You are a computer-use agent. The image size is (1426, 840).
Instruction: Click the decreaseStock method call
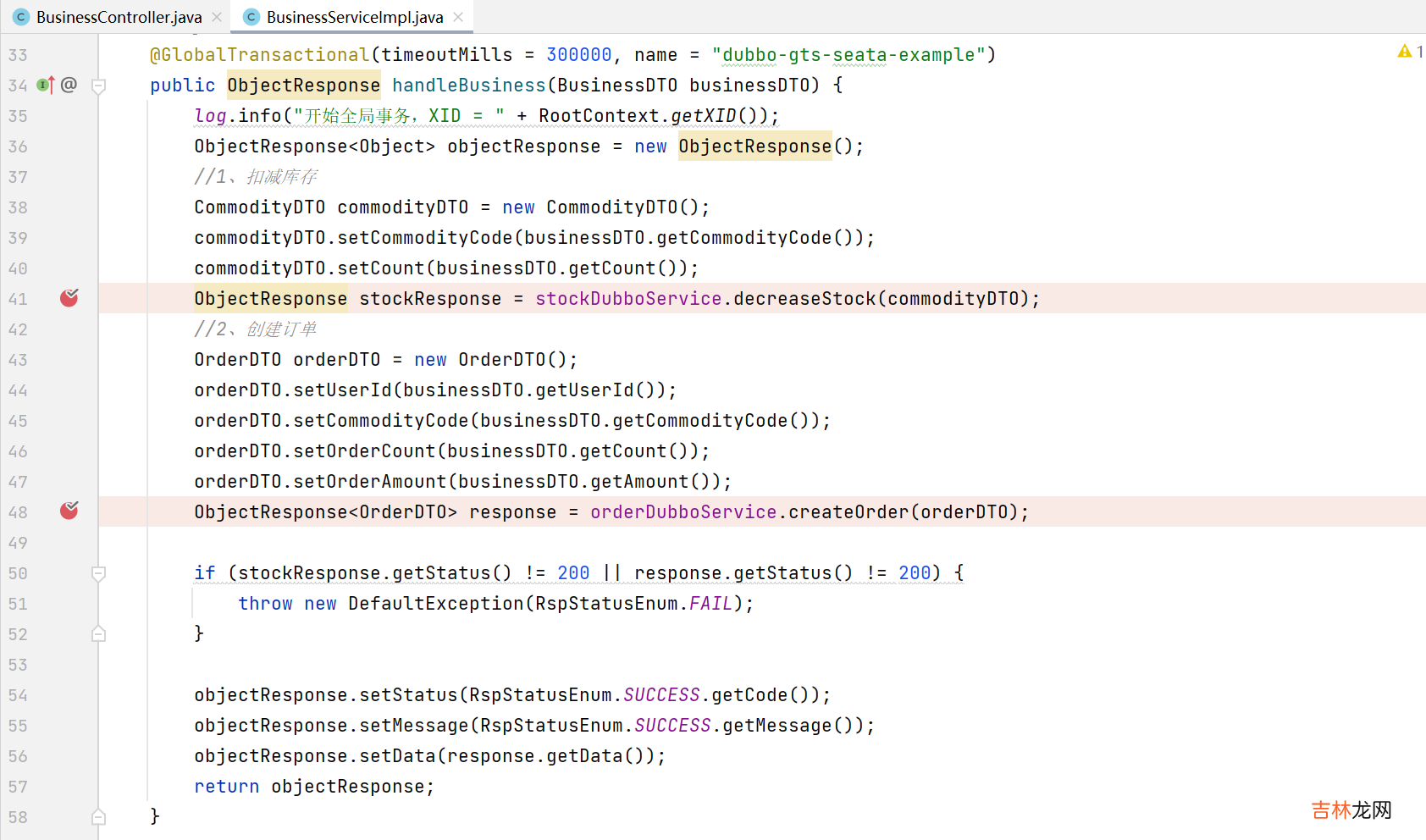[804, 299]
